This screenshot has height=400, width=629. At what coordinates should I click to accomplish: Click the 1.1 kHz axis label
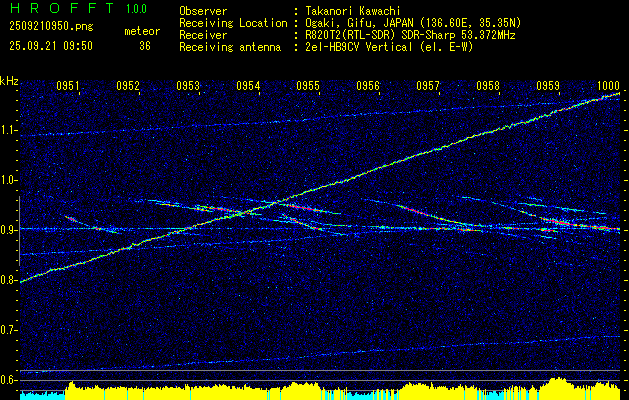(8, 130)
